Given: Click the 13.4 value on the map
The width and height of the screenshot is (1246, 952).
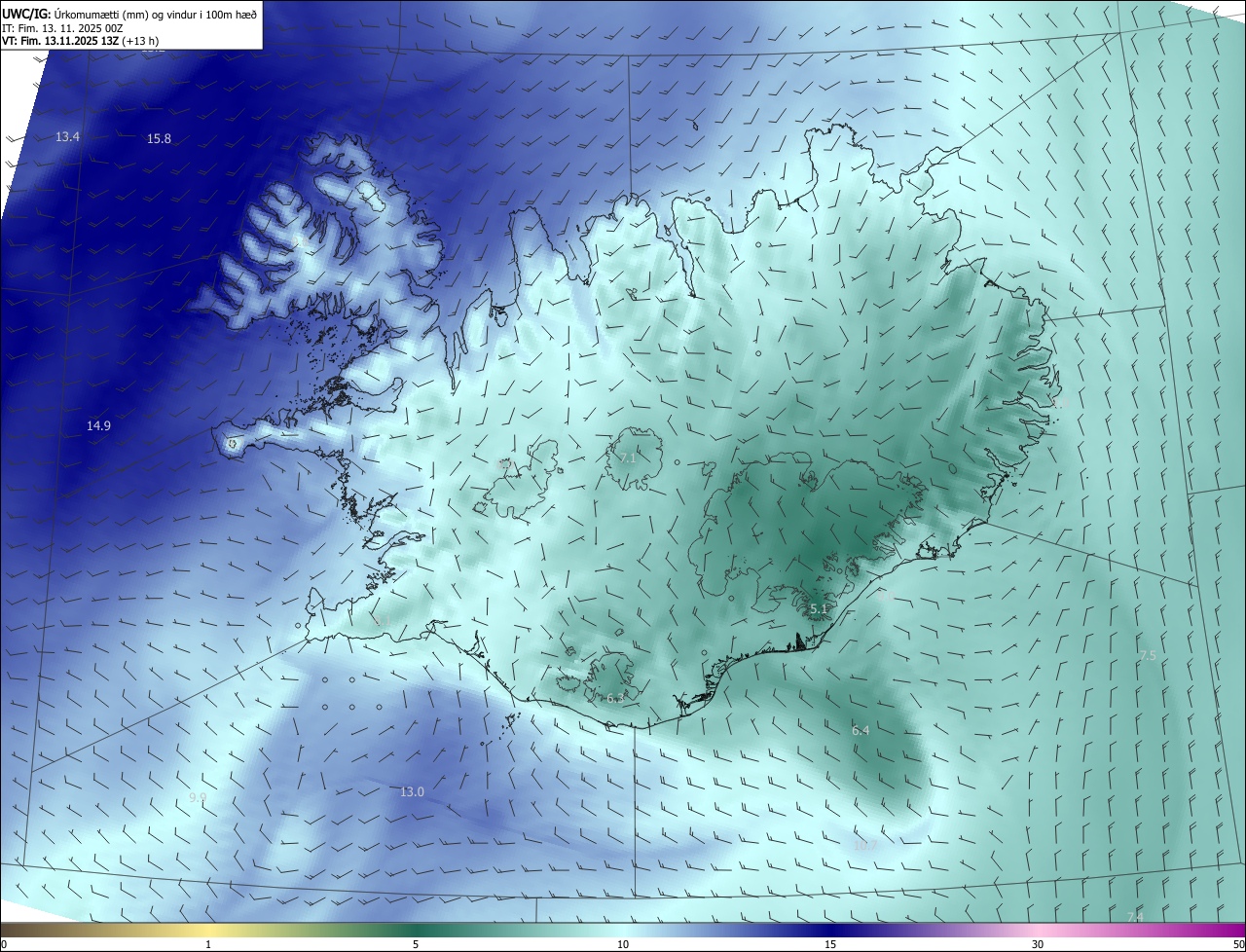Looking at the screenshot, I should [67, 137].
